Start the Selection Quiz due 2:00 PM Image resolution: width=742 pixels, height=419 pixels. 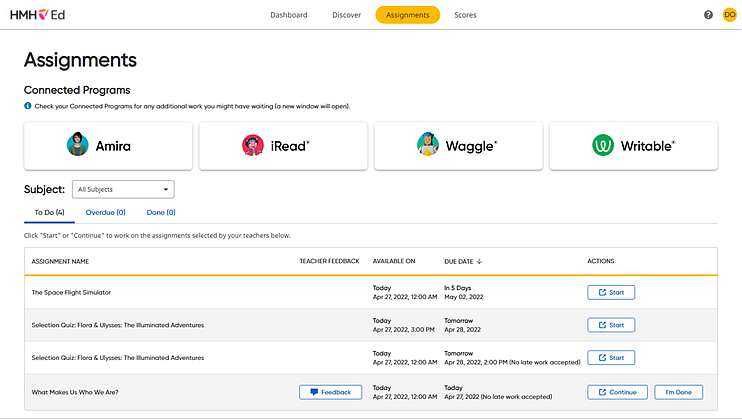coord(611,358)
